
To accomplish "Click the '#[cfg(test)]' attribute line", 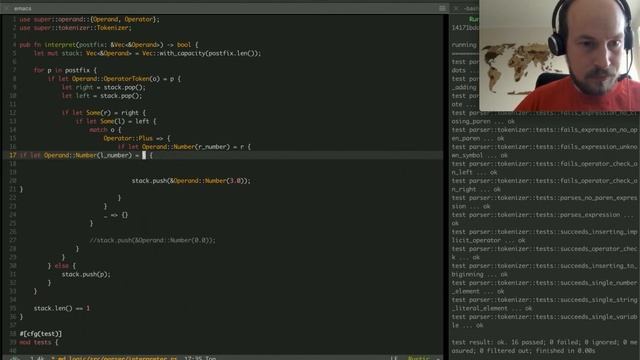I will pos(41,334).
